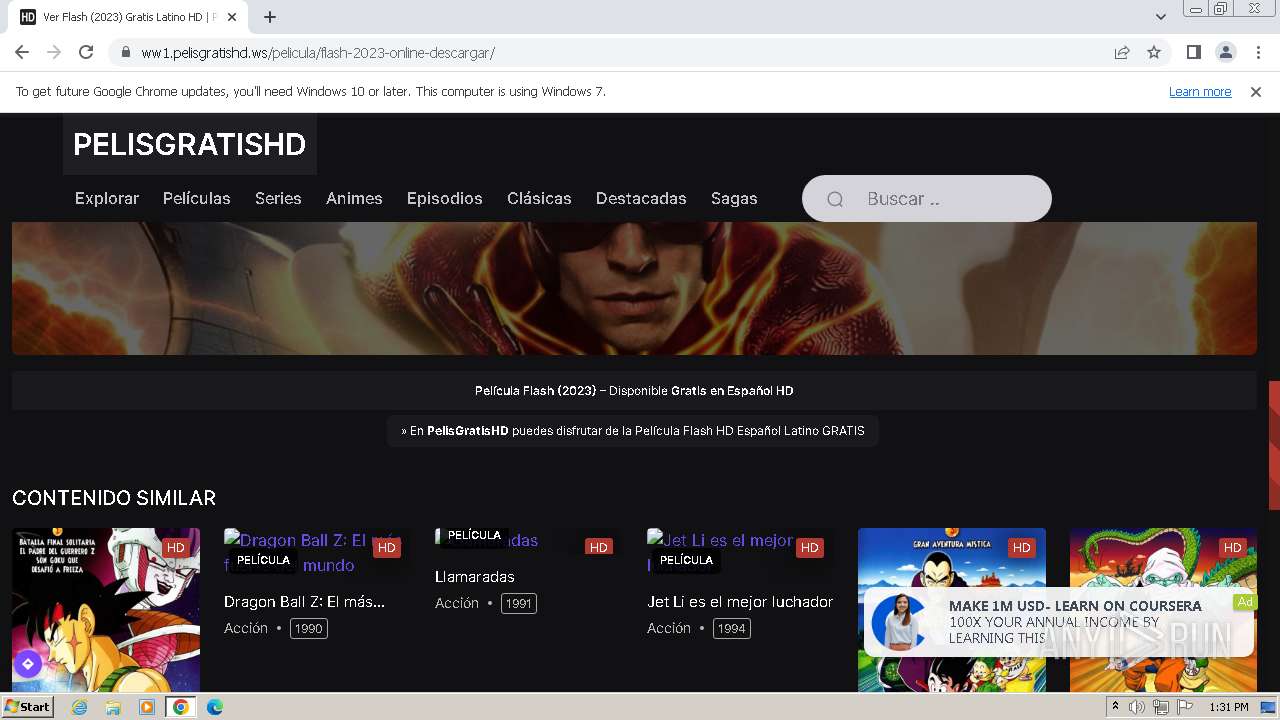Viewport: 1280px width, 720px height.
Task: Click the purple floating widget icon
Action: [x=28, y=663]
